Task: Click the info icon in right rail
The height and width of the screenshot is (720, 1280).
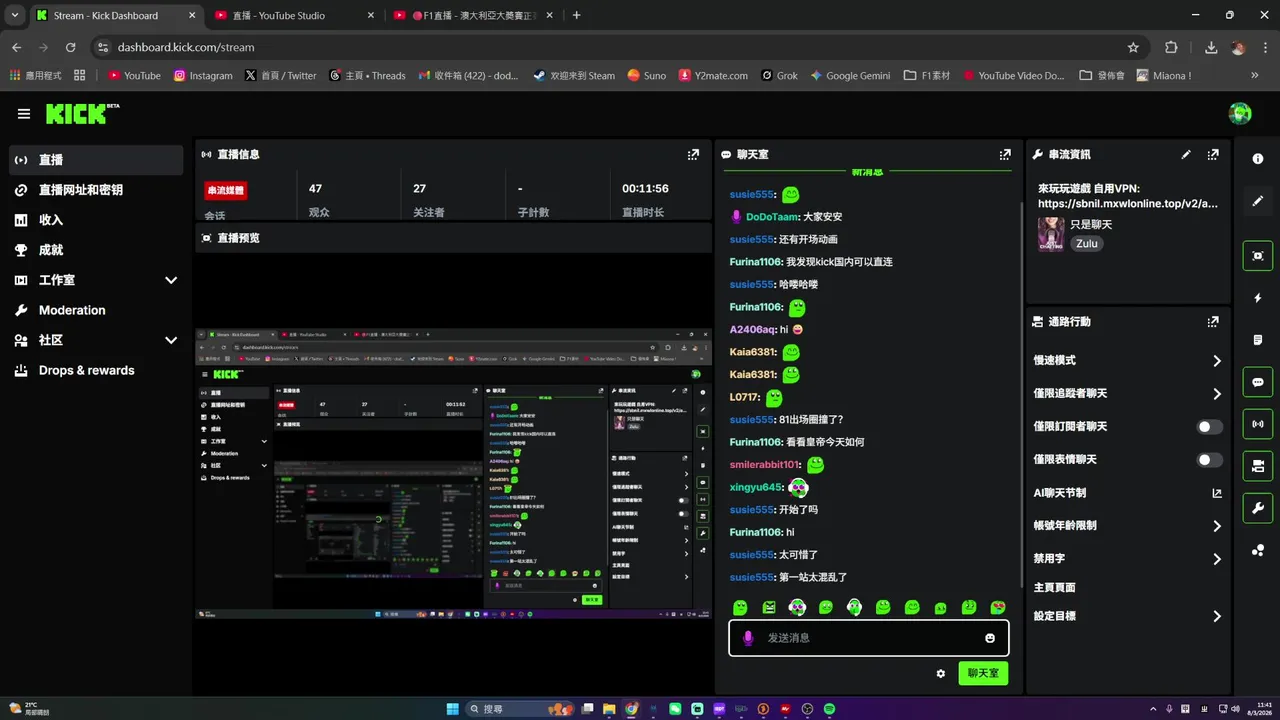Action: click(1258, 159)
